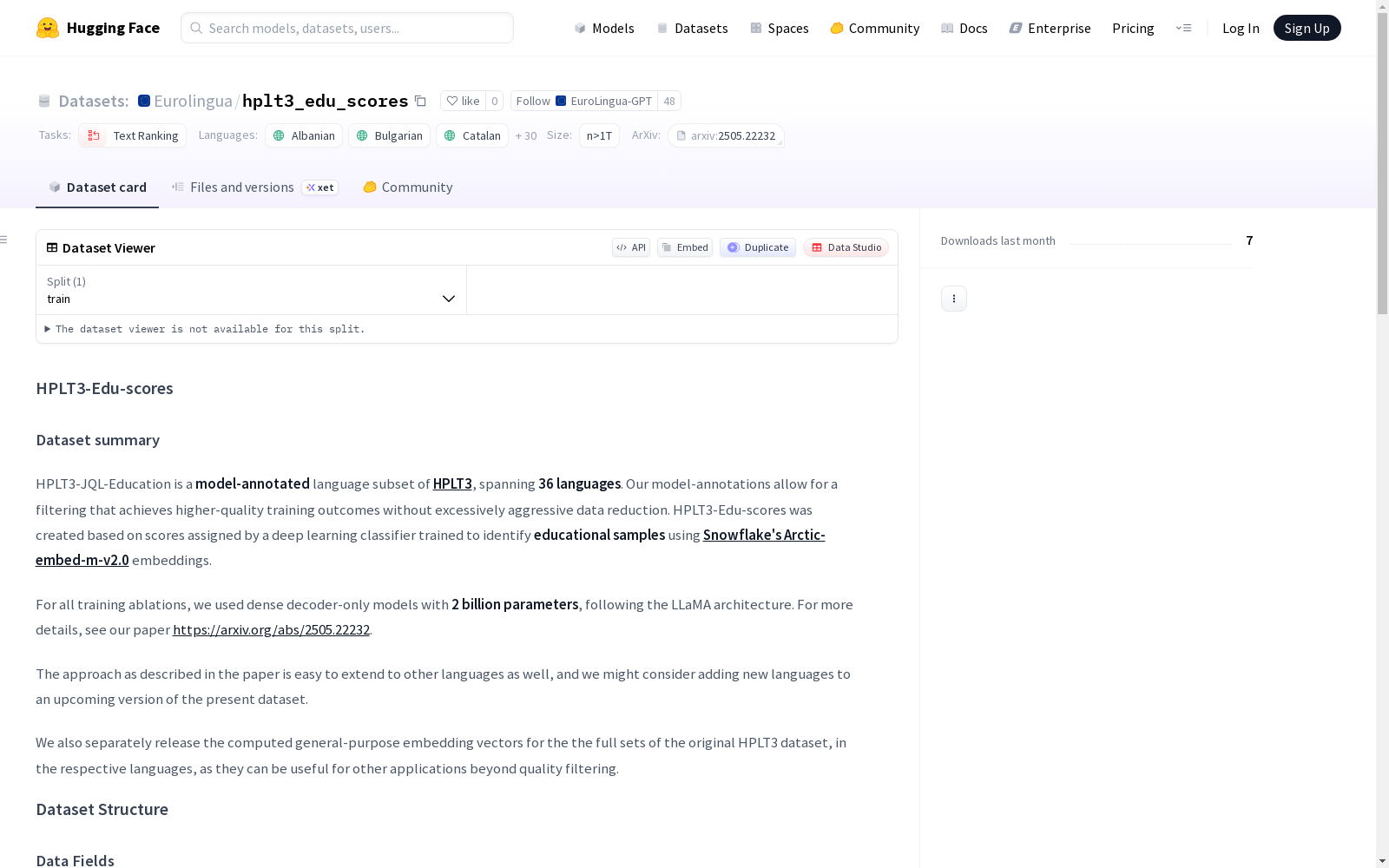1389x868 pixels.
Task: Open the dataset Community tab
Action: (x=408, y=187)
